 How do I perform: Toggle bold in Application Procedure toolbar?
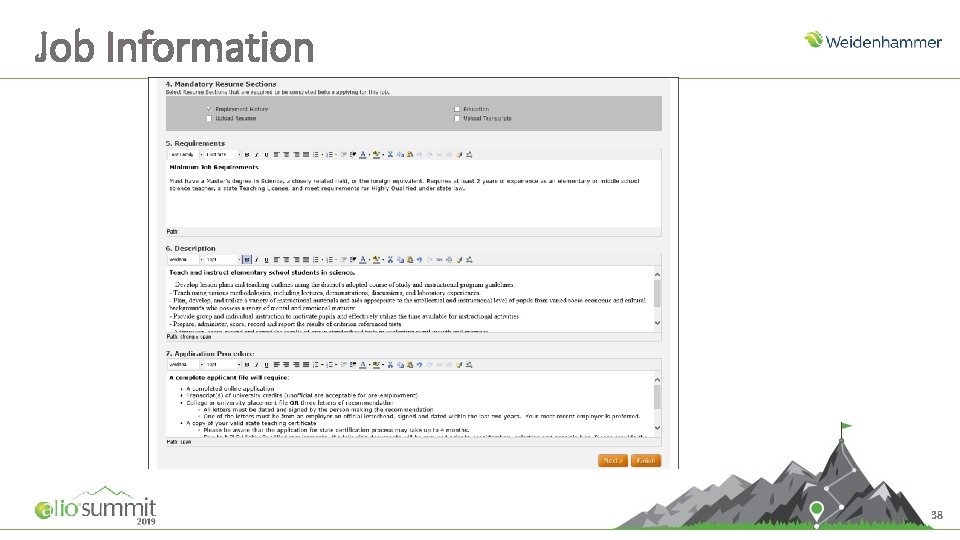click(247, 365)
